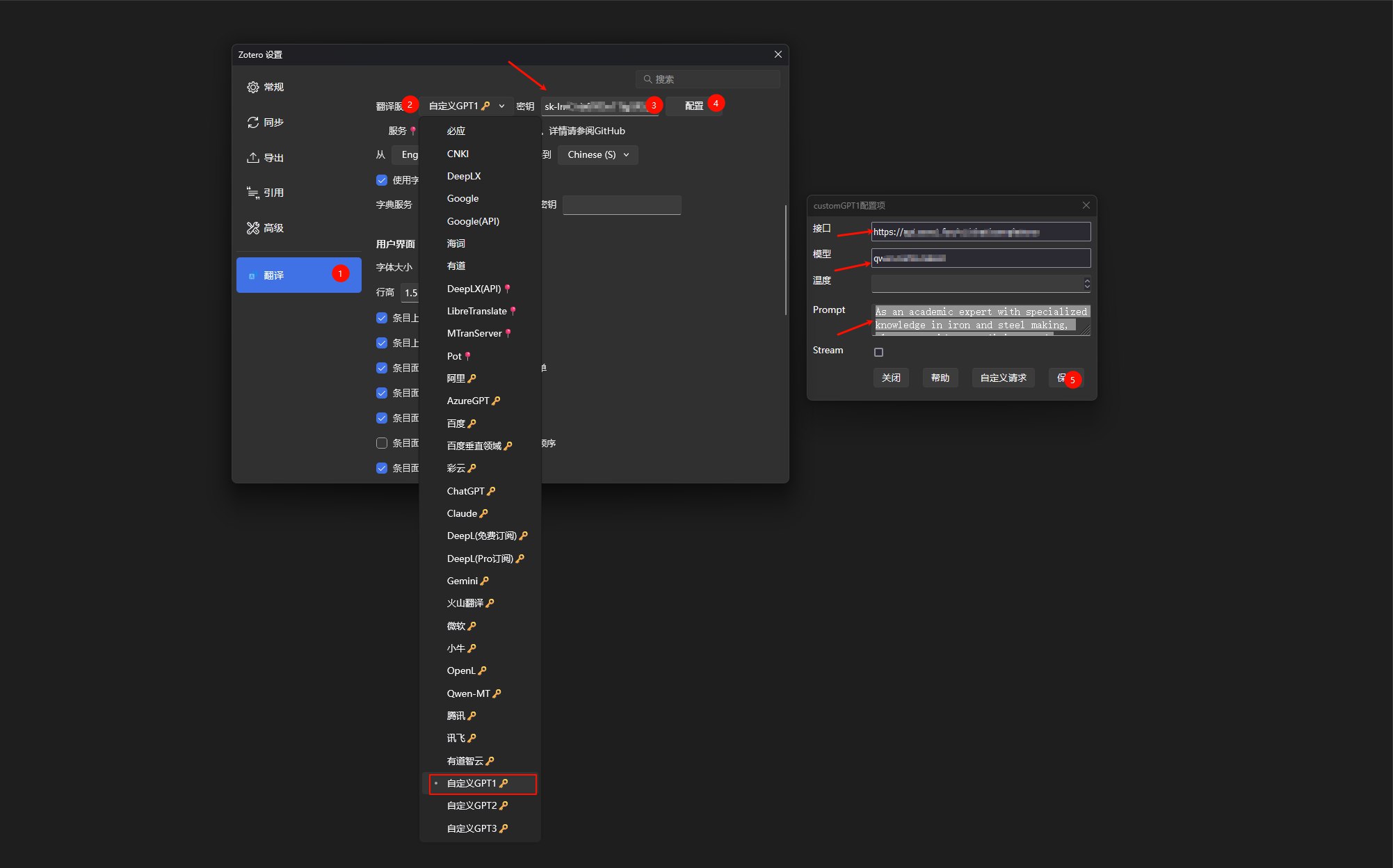Open the Chinese (S) target language dropdown
The width and height of the screenshot is (1393, 868).
point(597,154)
